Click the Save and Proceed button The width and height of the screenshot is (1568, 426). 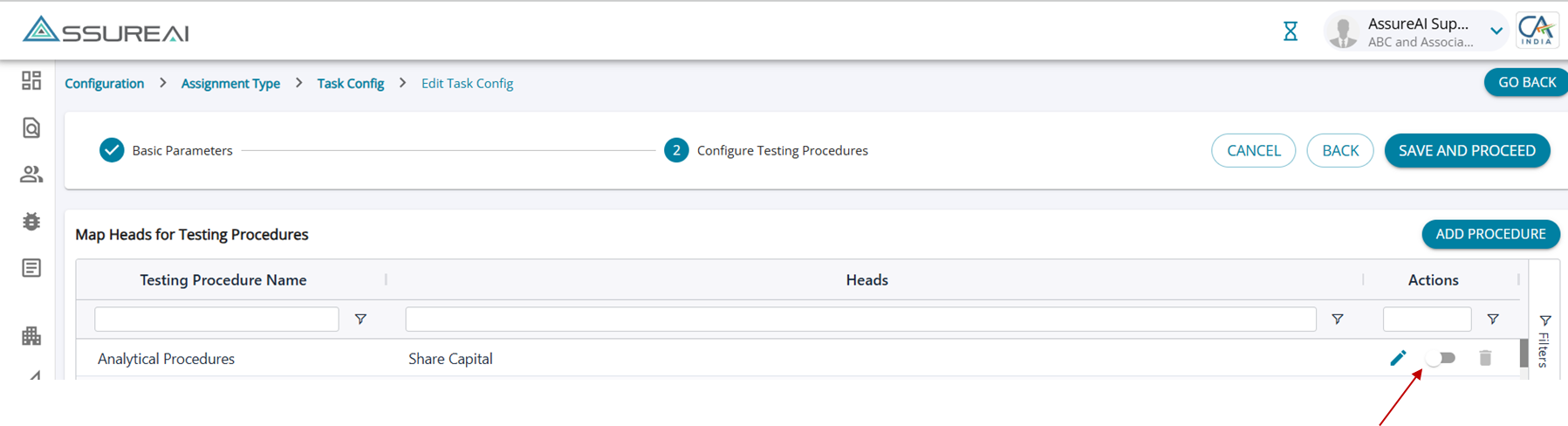coord(1467,150)
